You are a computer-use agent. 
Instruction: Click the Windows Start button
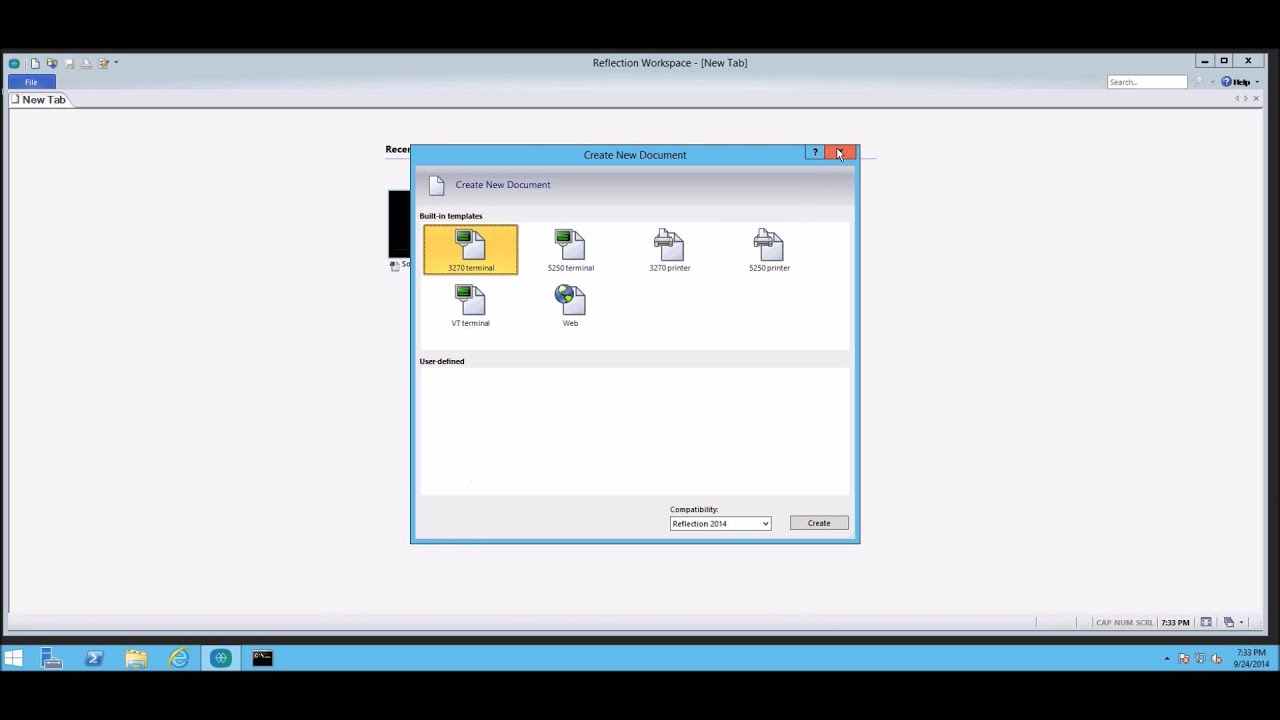13,658
